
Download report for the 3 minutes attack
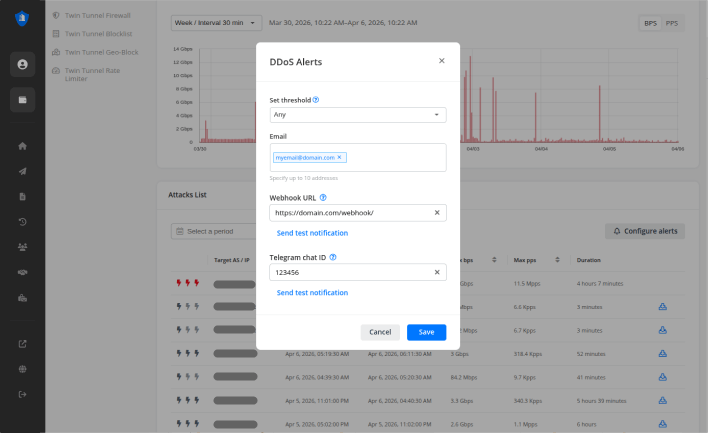pyautogui.click(x=662, y=306)
